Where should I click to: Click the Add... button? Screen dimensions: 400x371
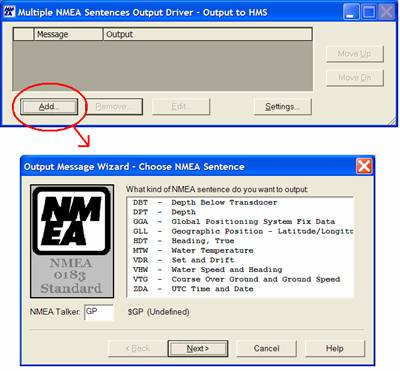(49, 107)
